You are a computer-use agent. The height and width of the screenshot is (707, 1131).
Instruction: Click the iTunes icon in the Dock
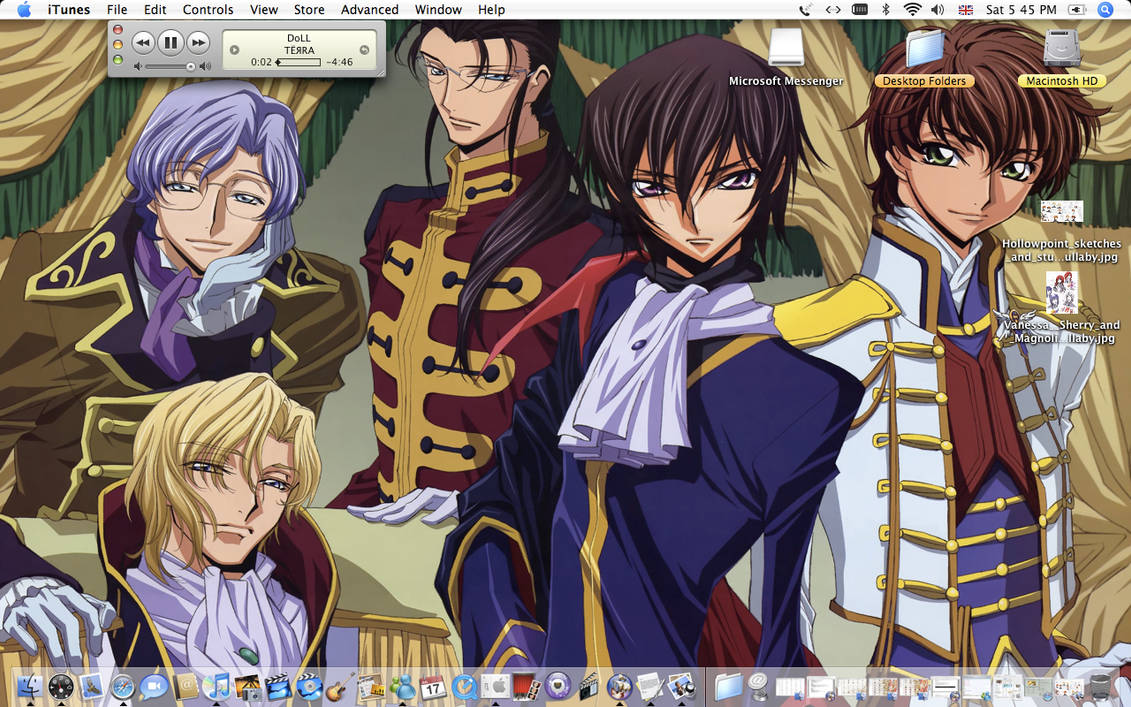[x=216, y=685]
